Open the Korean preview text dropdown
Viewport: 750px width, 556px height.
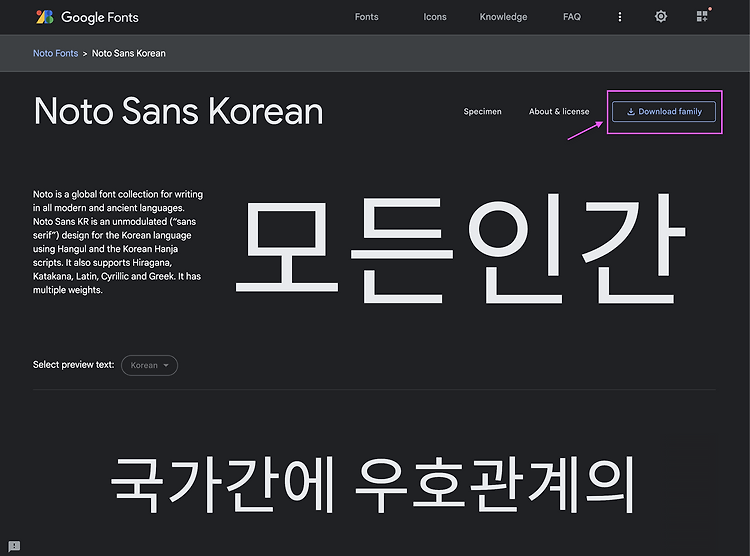click(x=149, y=365)
